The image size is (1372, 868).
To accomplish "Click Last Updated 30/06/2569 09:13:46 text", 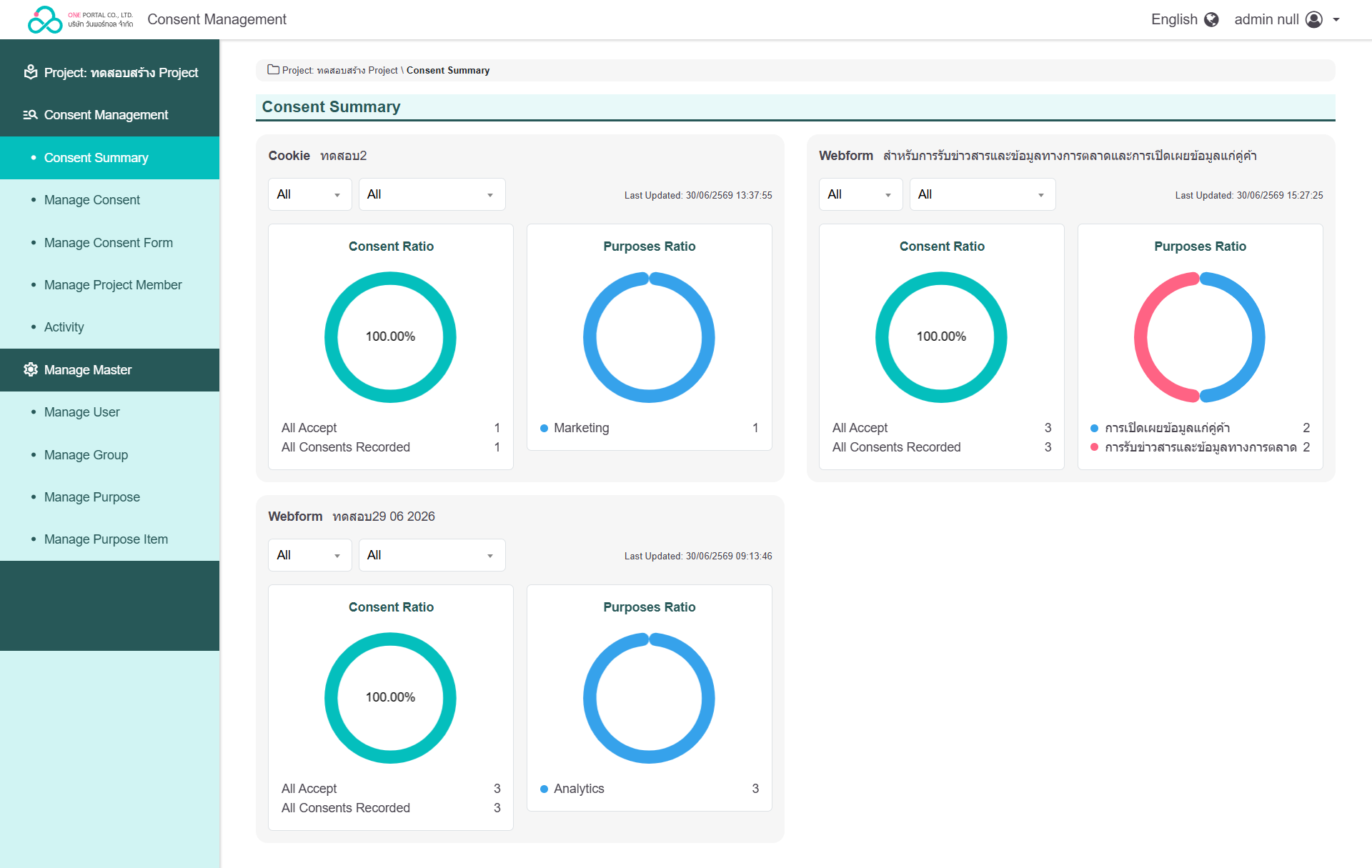I will click(698, 556).
